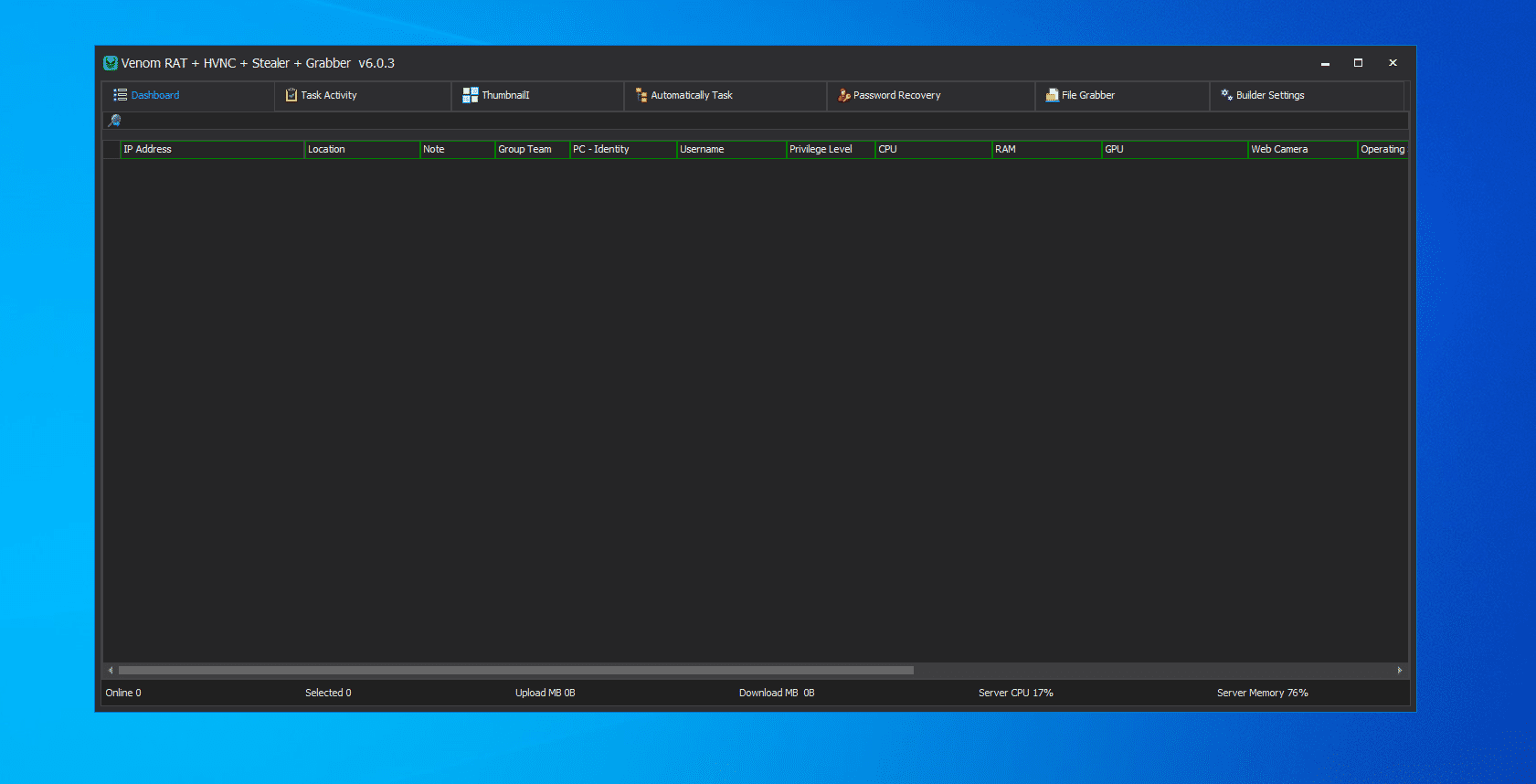1536x784 pixels.
Task: Click the Note column header
Action: (457, 149)
